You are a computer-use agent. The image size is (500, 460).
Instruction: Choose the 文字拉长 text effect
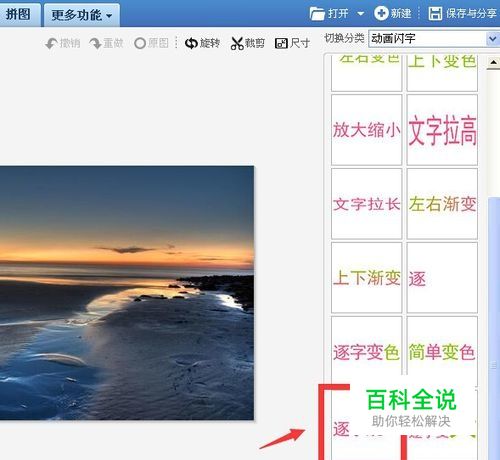[366, 204]
